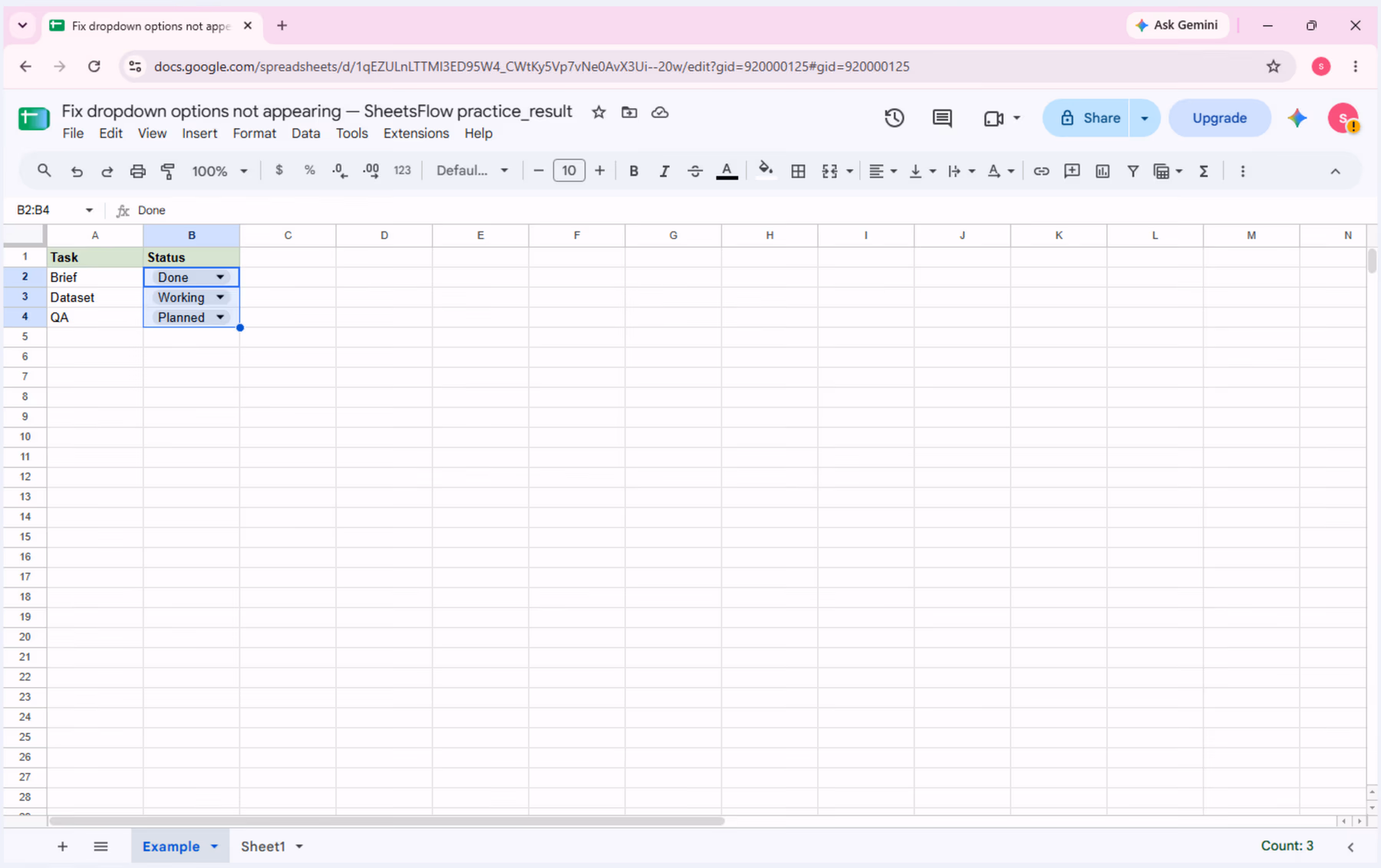Click the Upgrade button
This screenshot has width=1381, height=868.
pos(1219,118)
